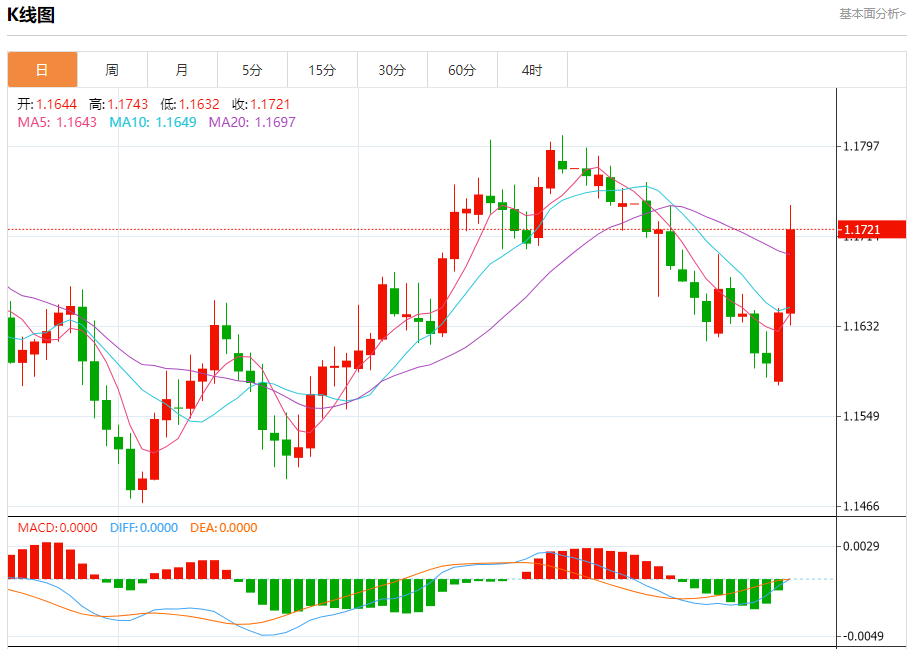Click the DEA value label
Screen dimensions: 912x649
223,527
